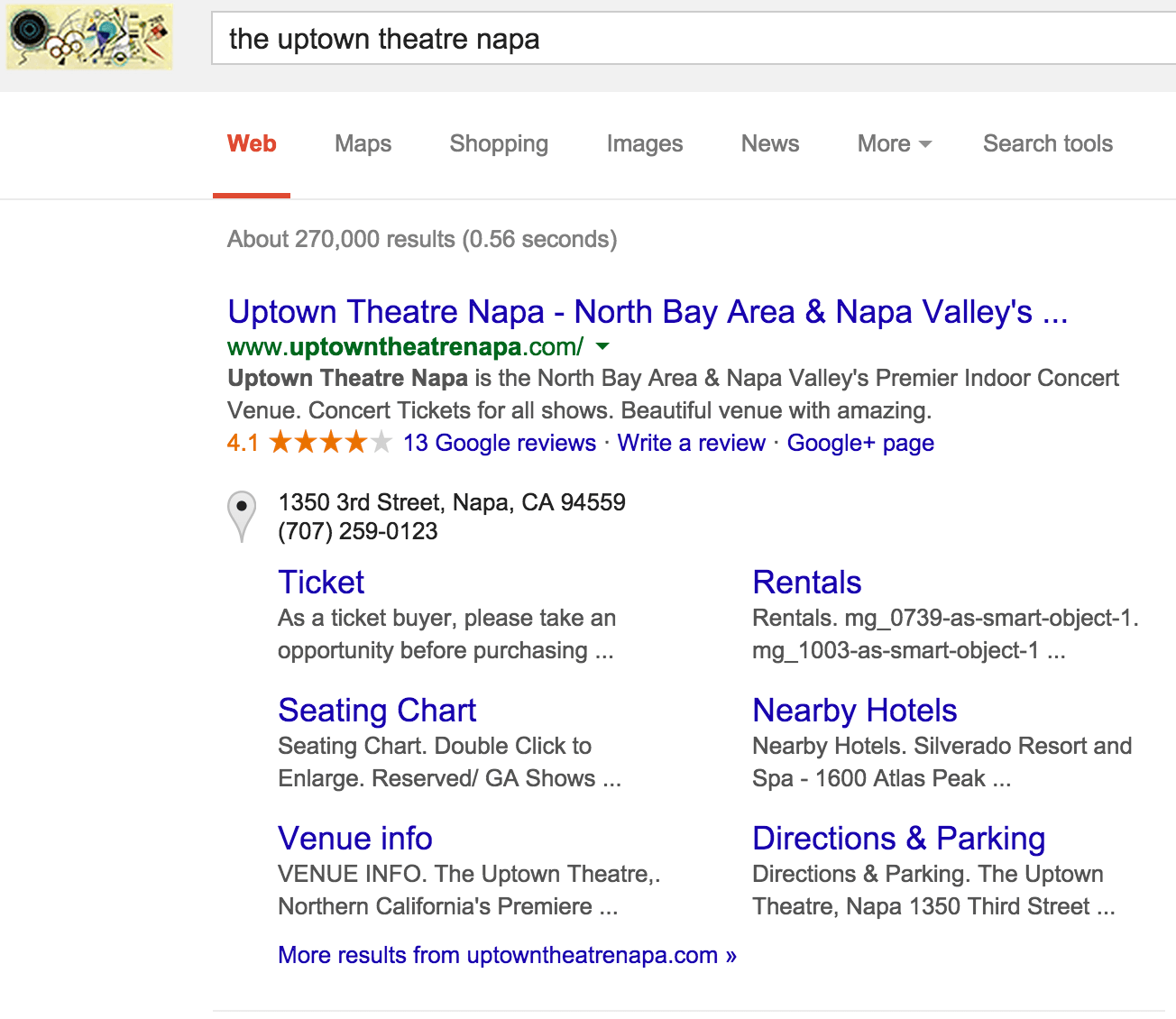Viewport: 1176px width, 1019px height.
Task: Click 'About 270,000 results' text
Action: point(422,239)
